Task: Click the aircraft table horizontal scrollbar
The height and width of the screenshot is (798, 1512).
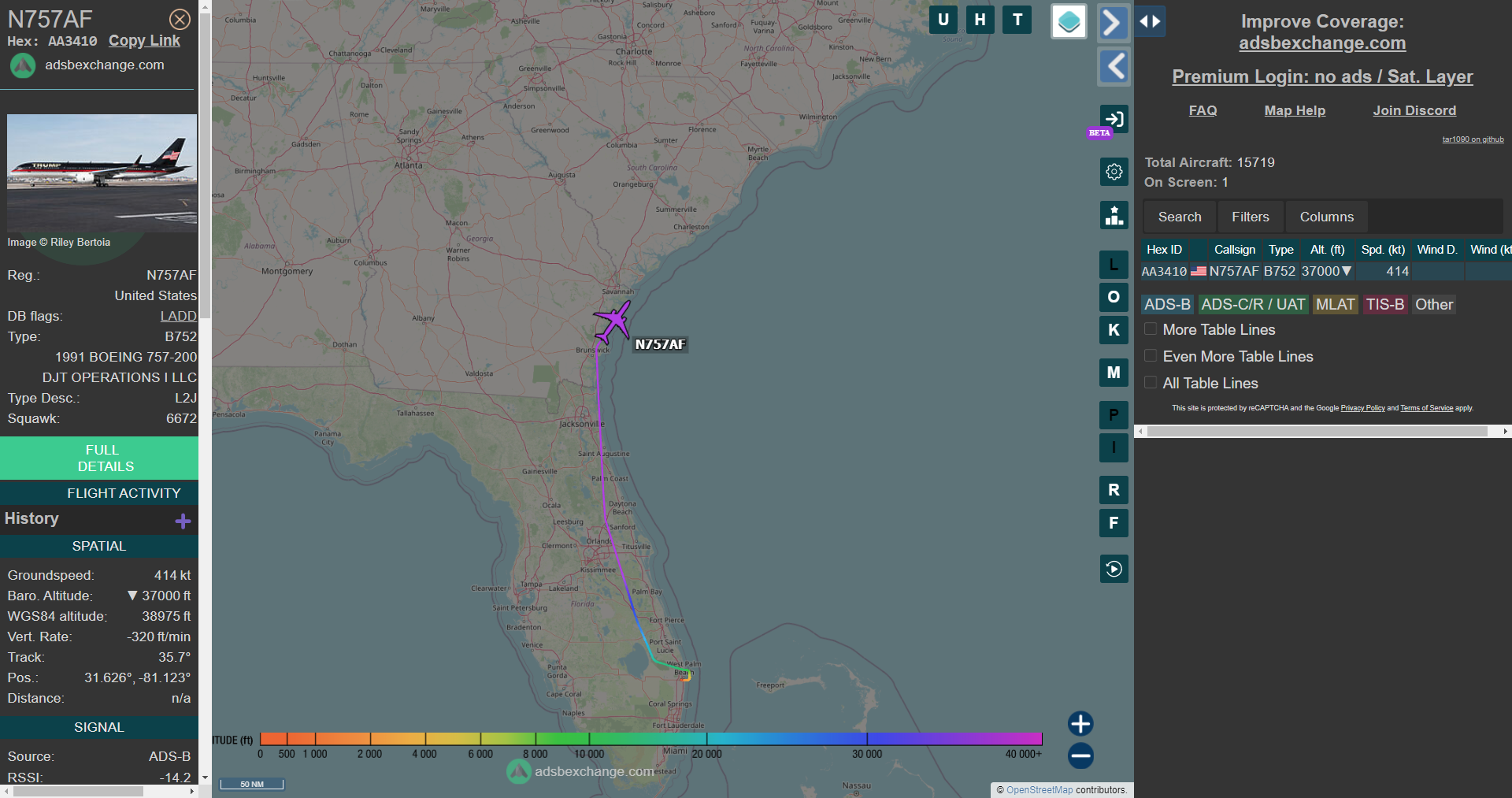Action: (1317, 431)
